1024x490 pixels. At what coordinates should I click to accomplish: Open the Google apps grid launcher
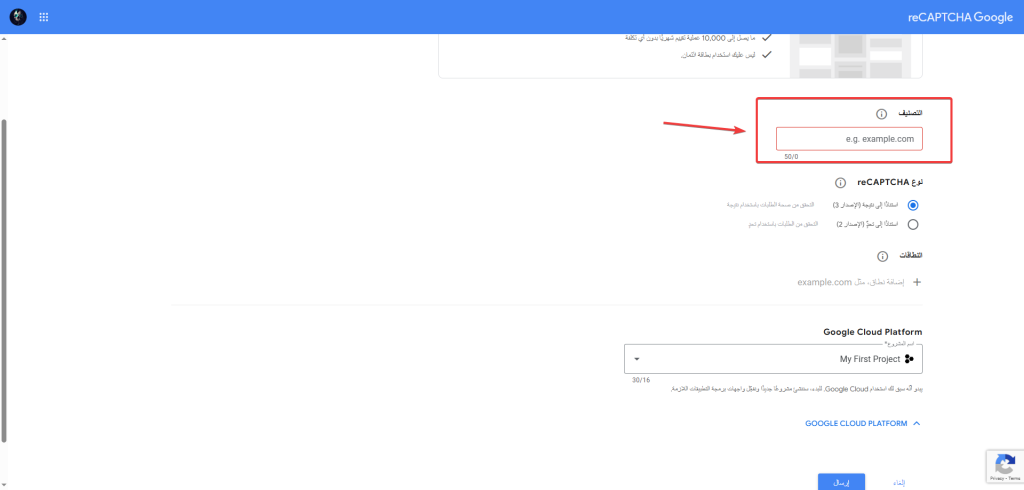pos(44,17)
